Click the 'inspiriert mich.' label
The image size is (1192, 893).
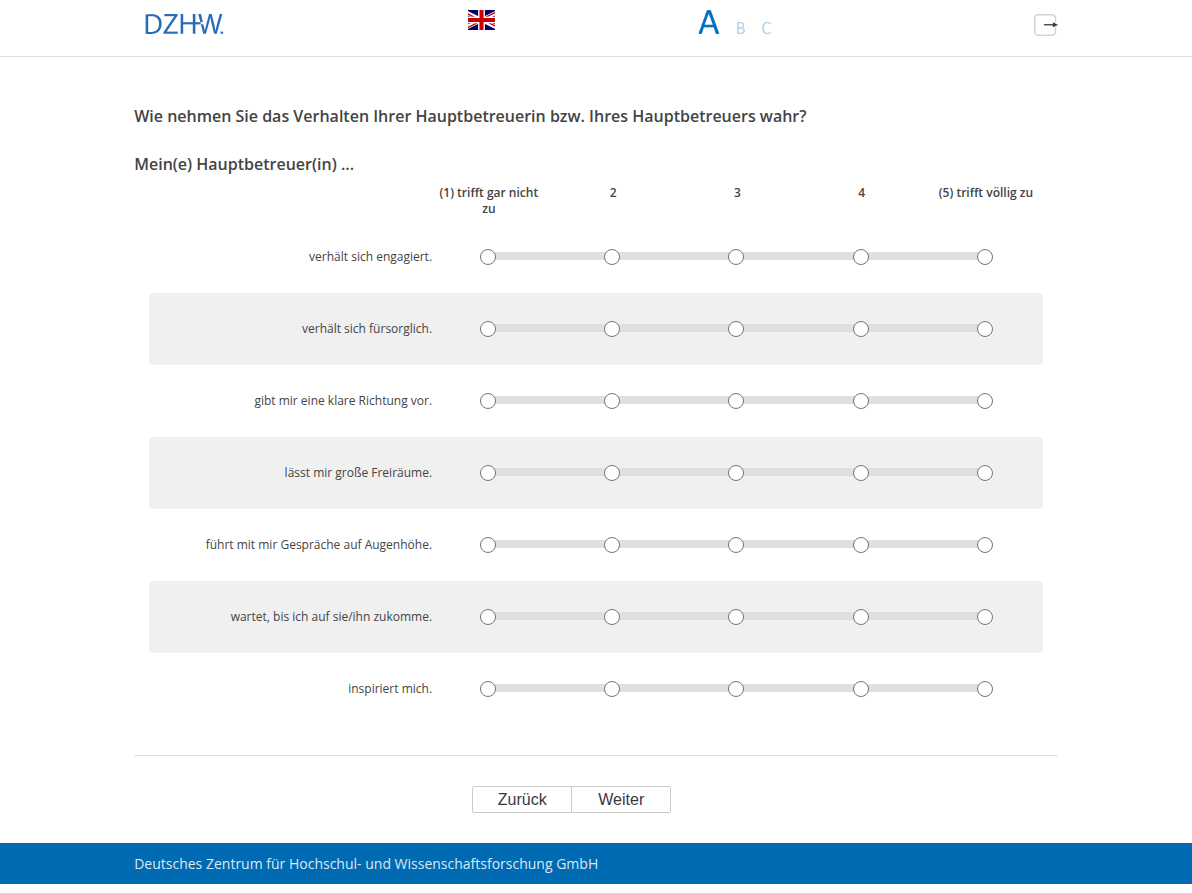(x=390, y=689)
